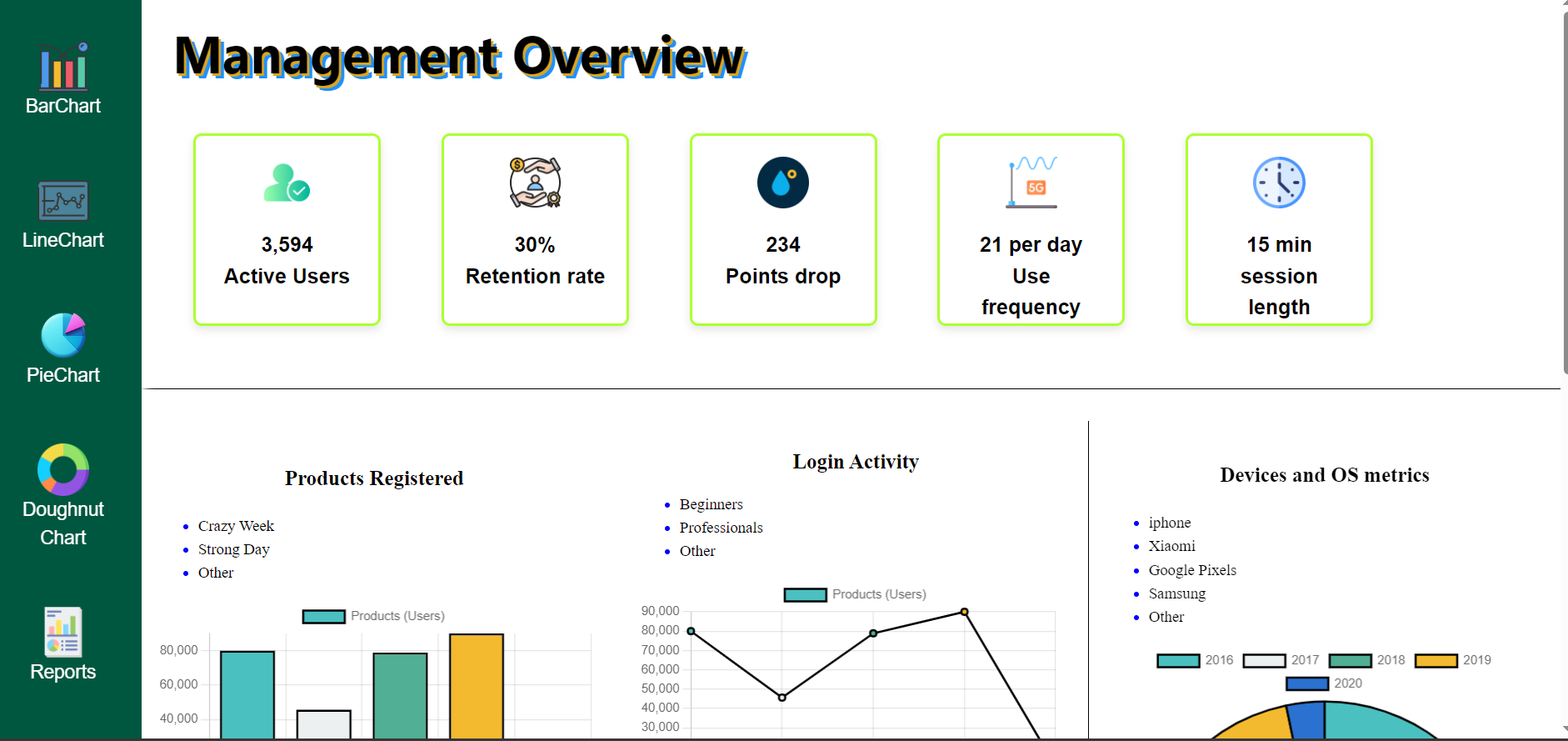
Task: Toggle the 2020 legend swatch
Action: coord(1307,684)
